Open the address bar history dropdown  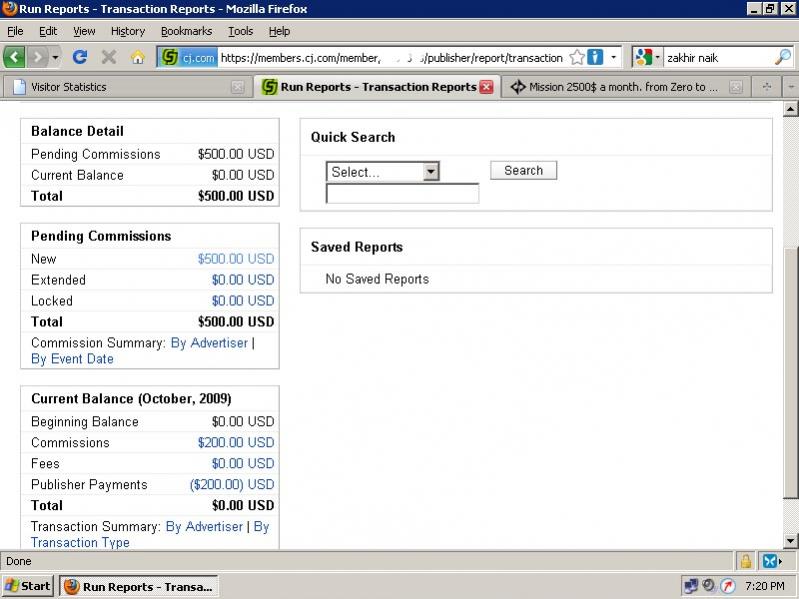point(614,57)
